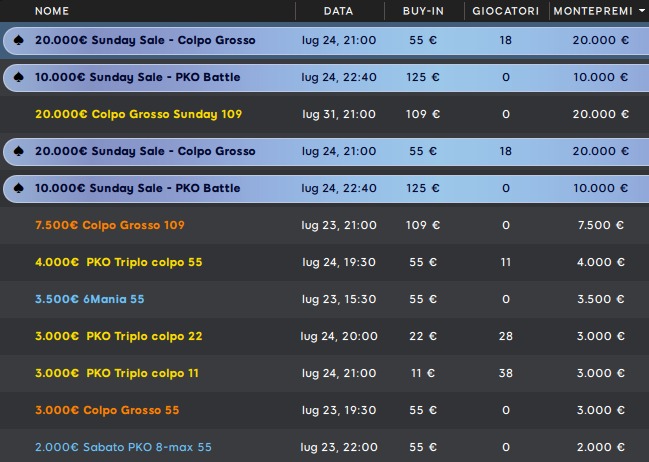Viewport: 649px width, 462px height.
Task: Open 4.000€ PKO Triplo colpo 55 tournament
Action: pyautogui.click(x=118, y=263)
